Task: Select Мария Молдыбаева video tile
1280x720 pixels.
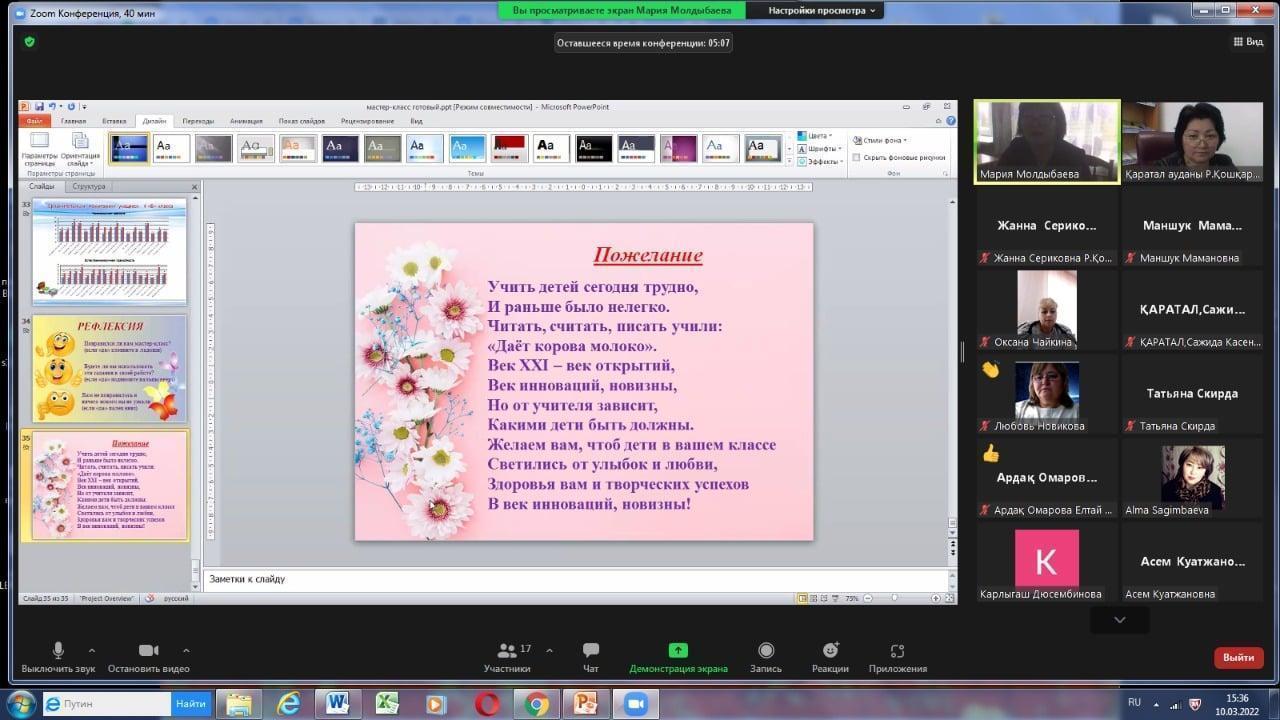Action: 1047,141
